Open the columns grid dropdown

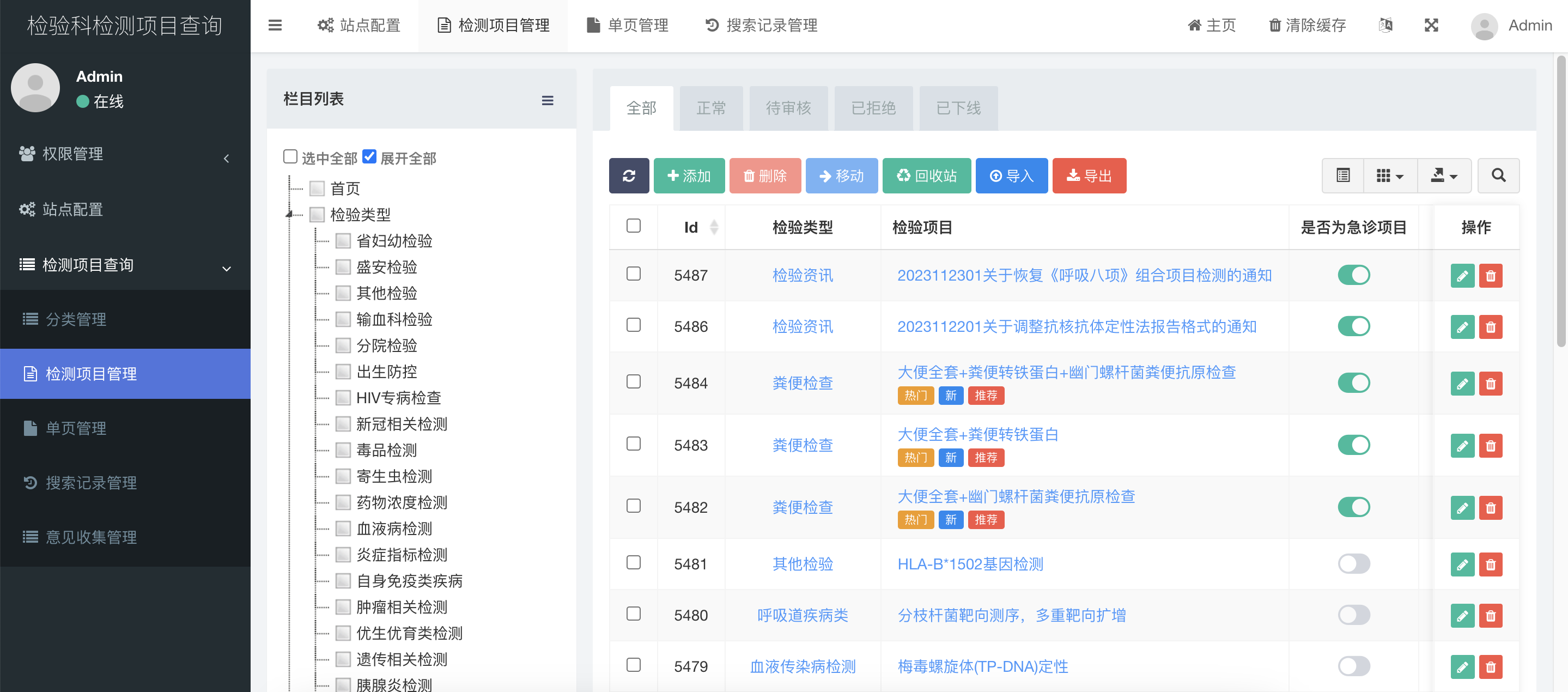coord(1390,176)
